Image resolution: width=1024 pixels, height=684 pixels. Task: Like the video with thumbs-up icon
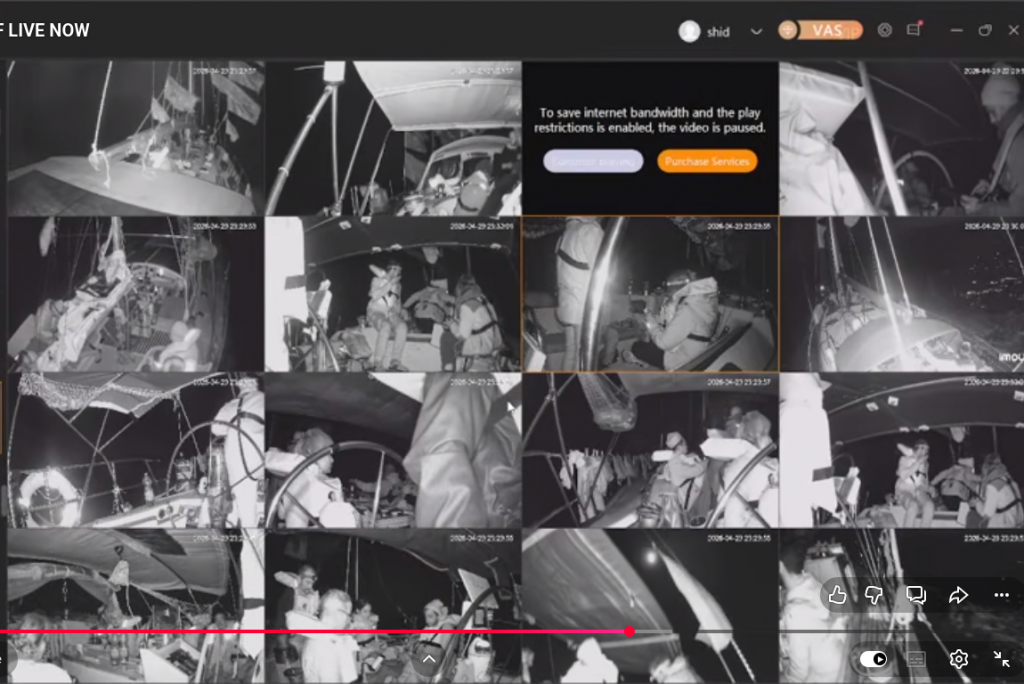[838, 595]
